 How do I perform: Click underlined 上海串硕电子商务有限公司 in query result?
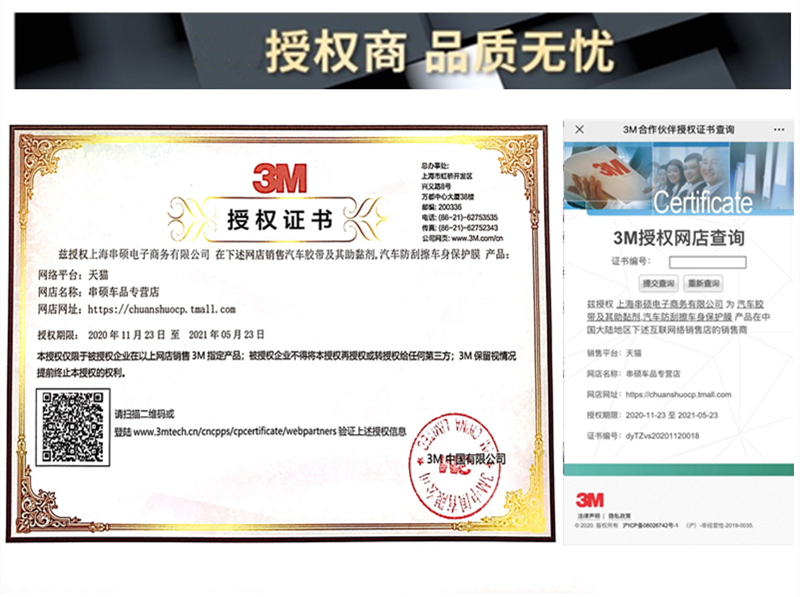click(669, 304)
